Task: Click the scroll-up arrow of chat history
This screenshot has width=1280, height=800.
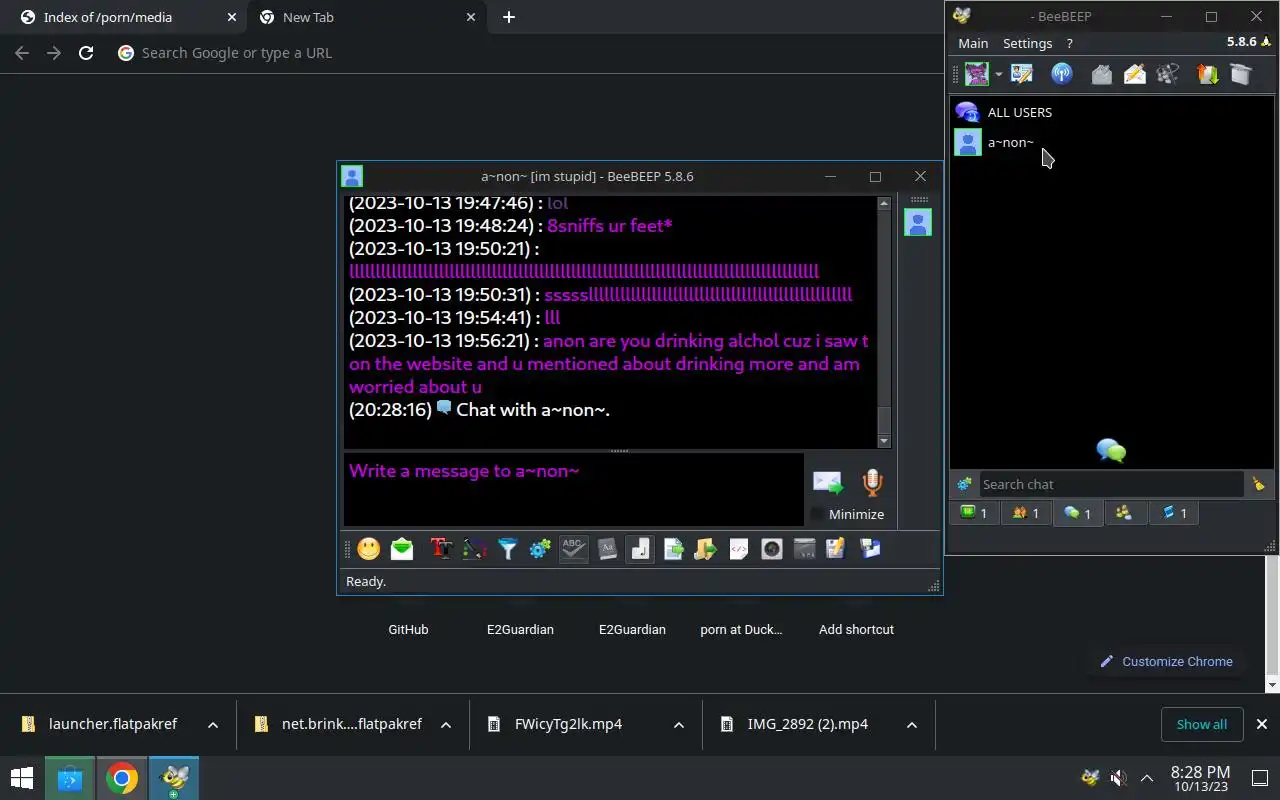Action: pyautogui.click(x=883, y=203)
